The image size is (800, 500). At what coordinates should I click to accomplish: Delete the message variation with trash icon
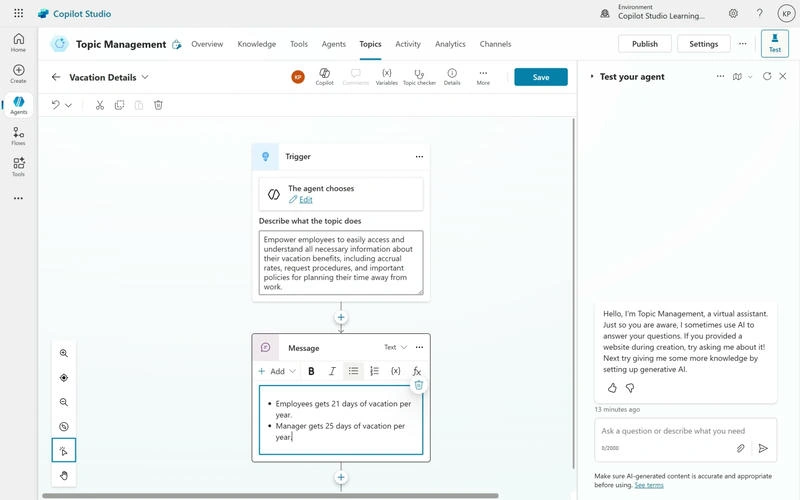click(418, 385)
